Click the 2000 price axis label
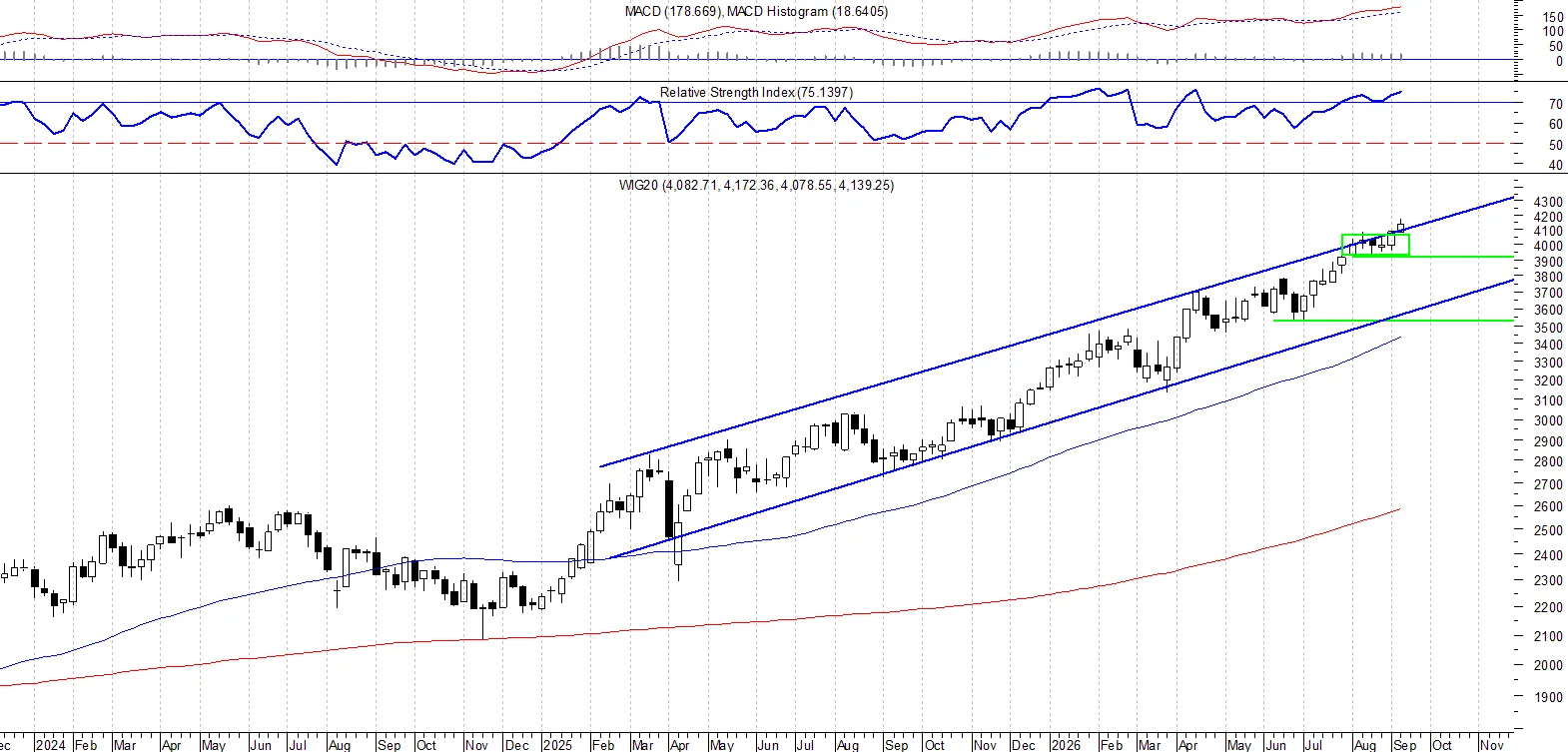This screenshot has width=1568, height=752. pyautogui.click(x=1549, y=666)
